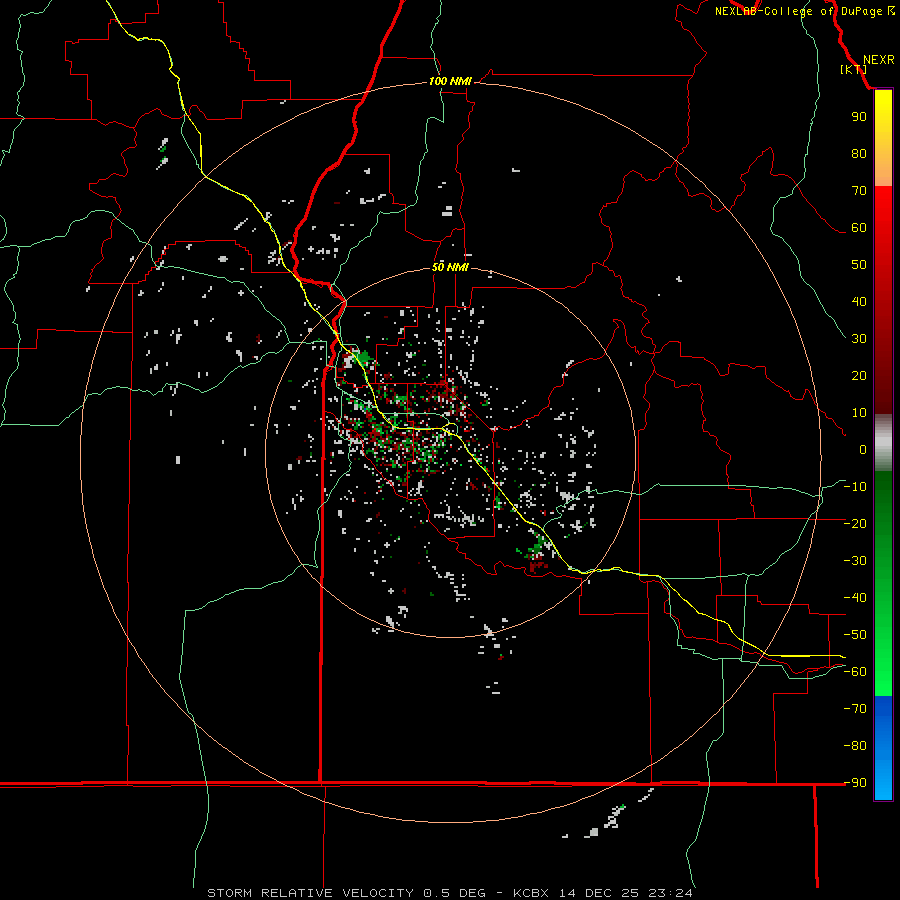Click the "-80" scale value
The width and height of the screenshot is (900, 900).
pyautogui.click(x=855, y=746)
